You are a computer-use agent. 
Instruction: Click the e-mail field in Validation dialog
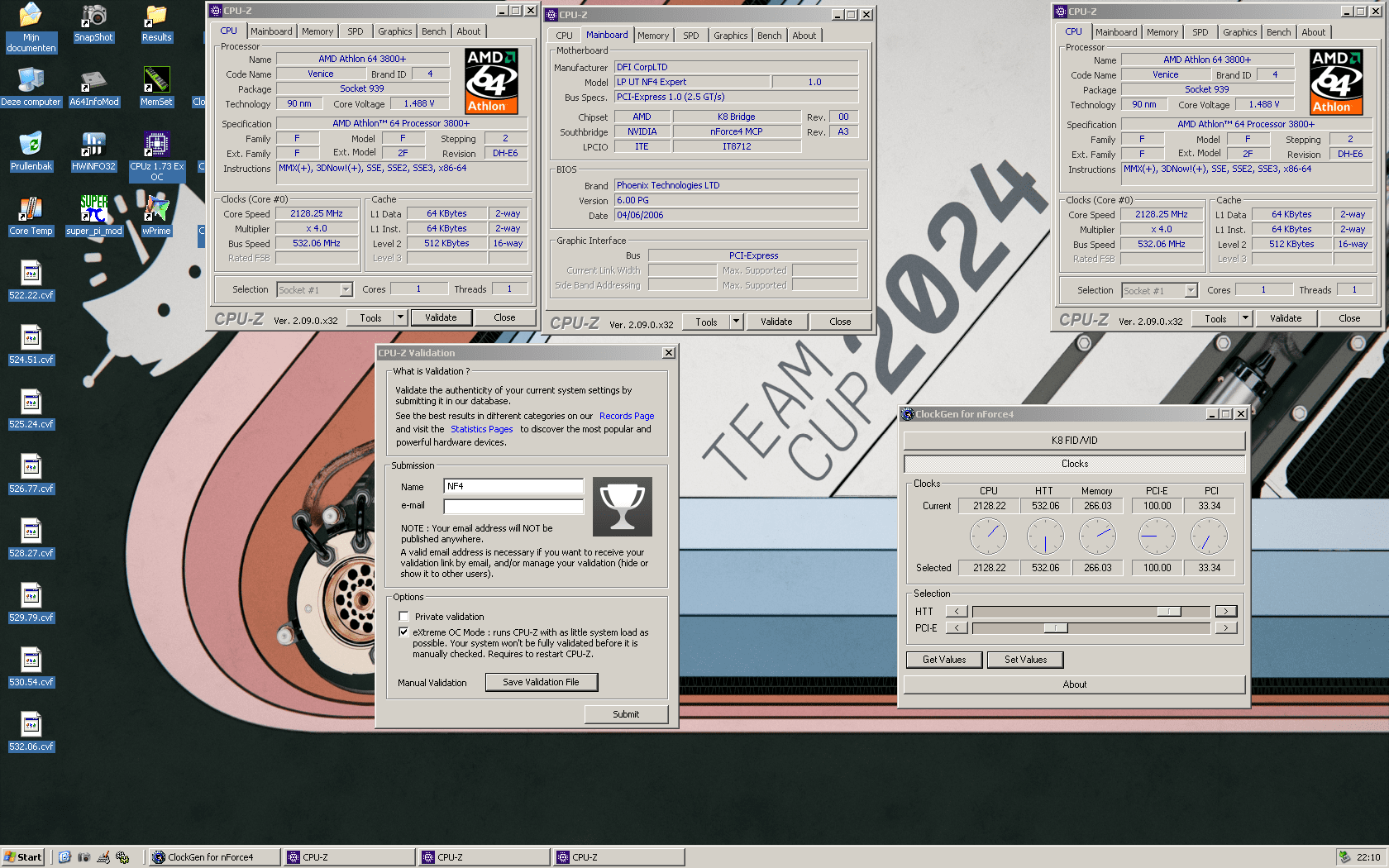513,506
